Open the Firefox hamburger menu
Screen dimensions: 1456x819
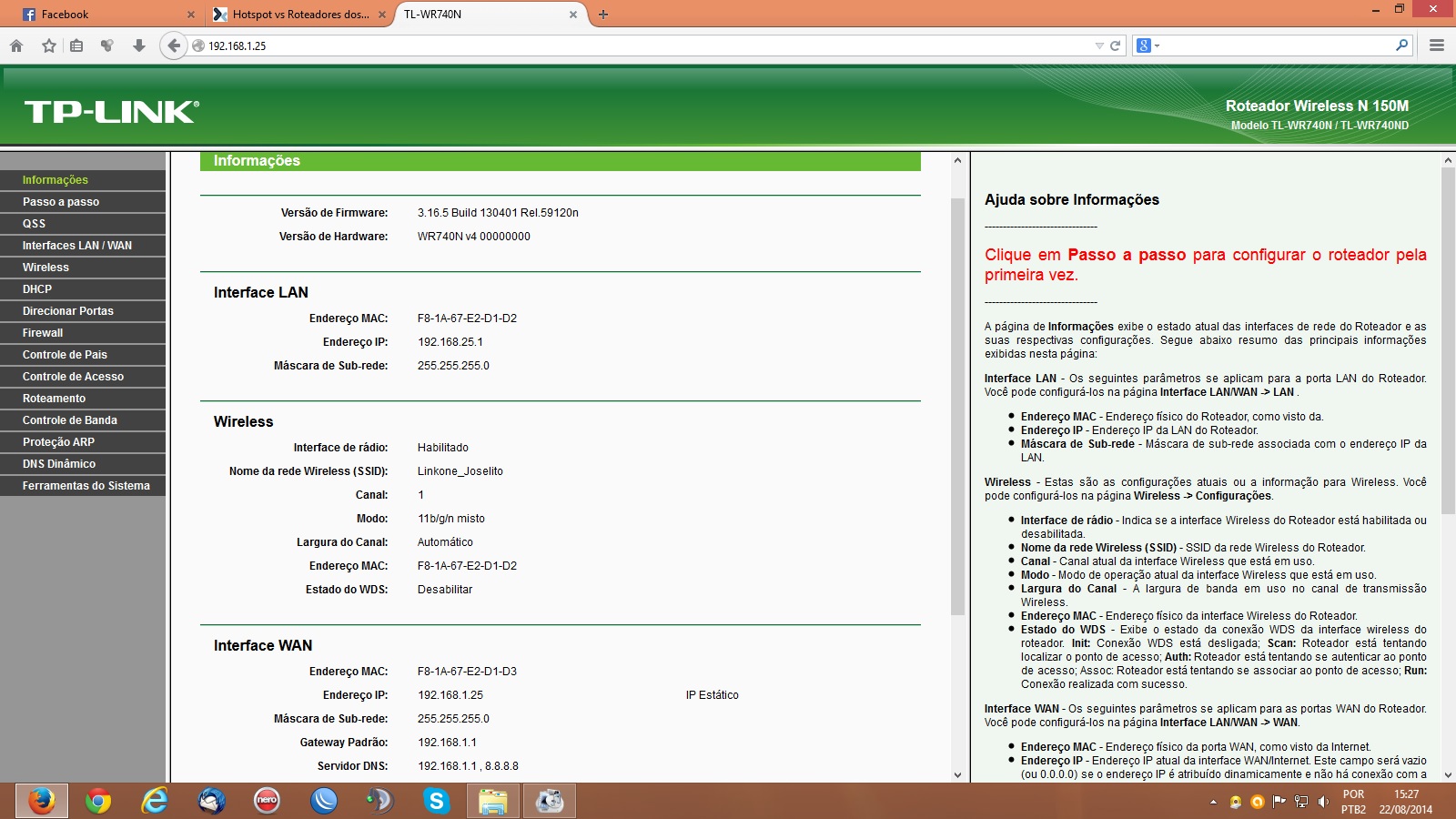[1437, 45]
